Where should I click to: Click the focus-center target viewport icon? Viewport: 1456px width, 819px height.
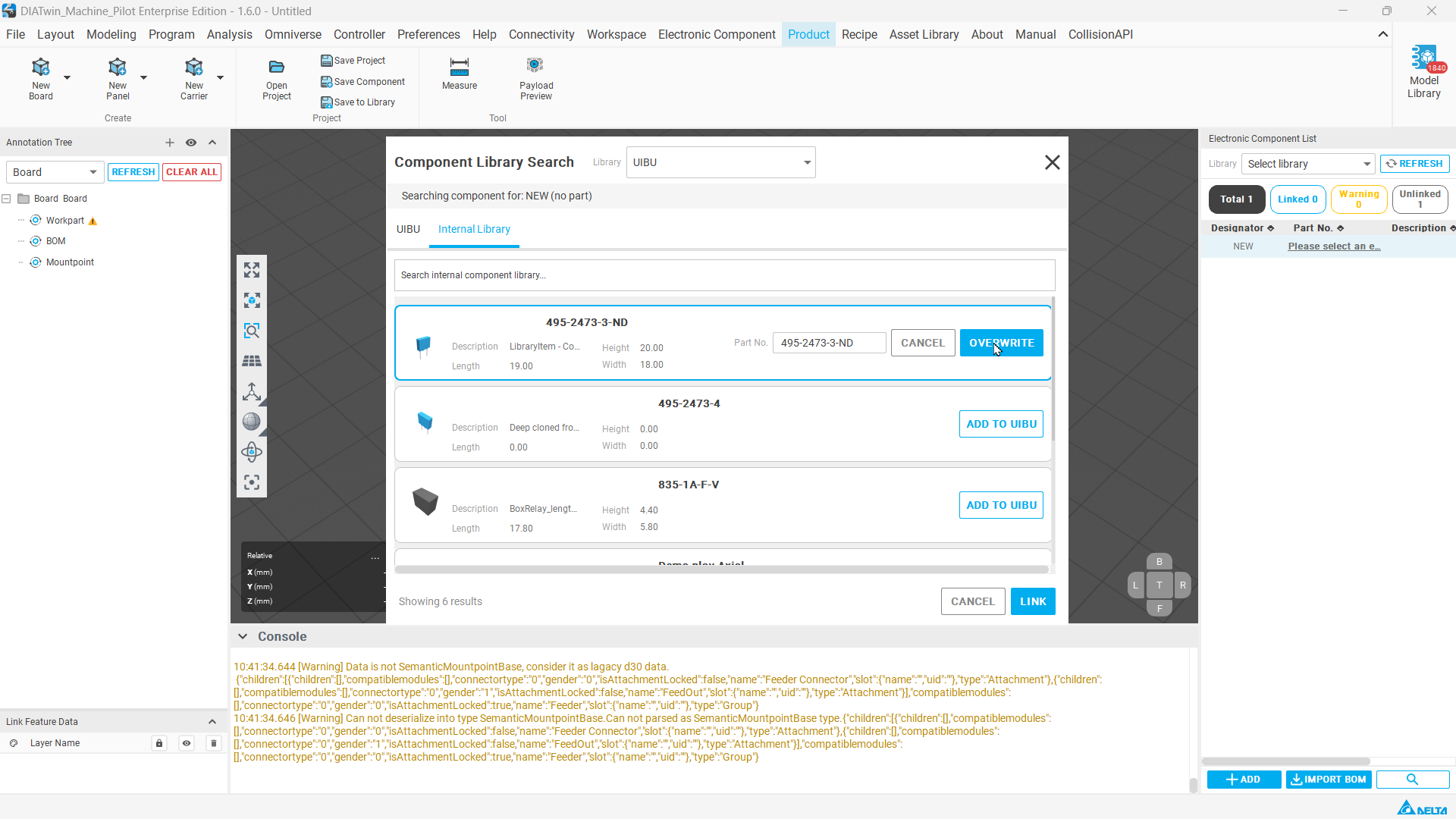point(252,482)
